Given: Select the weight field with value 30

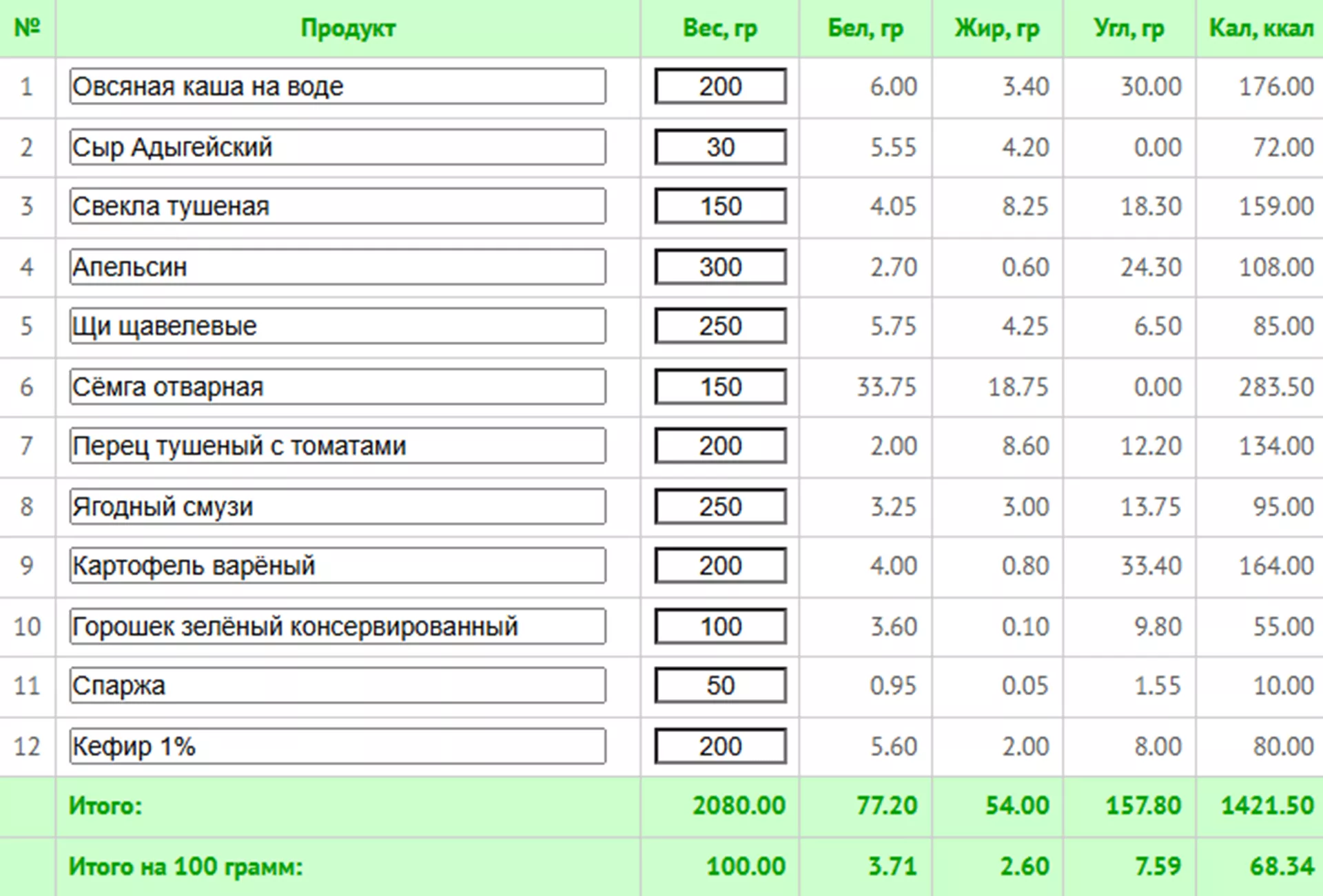Looking at the screenshot, I should pyautogui.click(x=721, y=147).
